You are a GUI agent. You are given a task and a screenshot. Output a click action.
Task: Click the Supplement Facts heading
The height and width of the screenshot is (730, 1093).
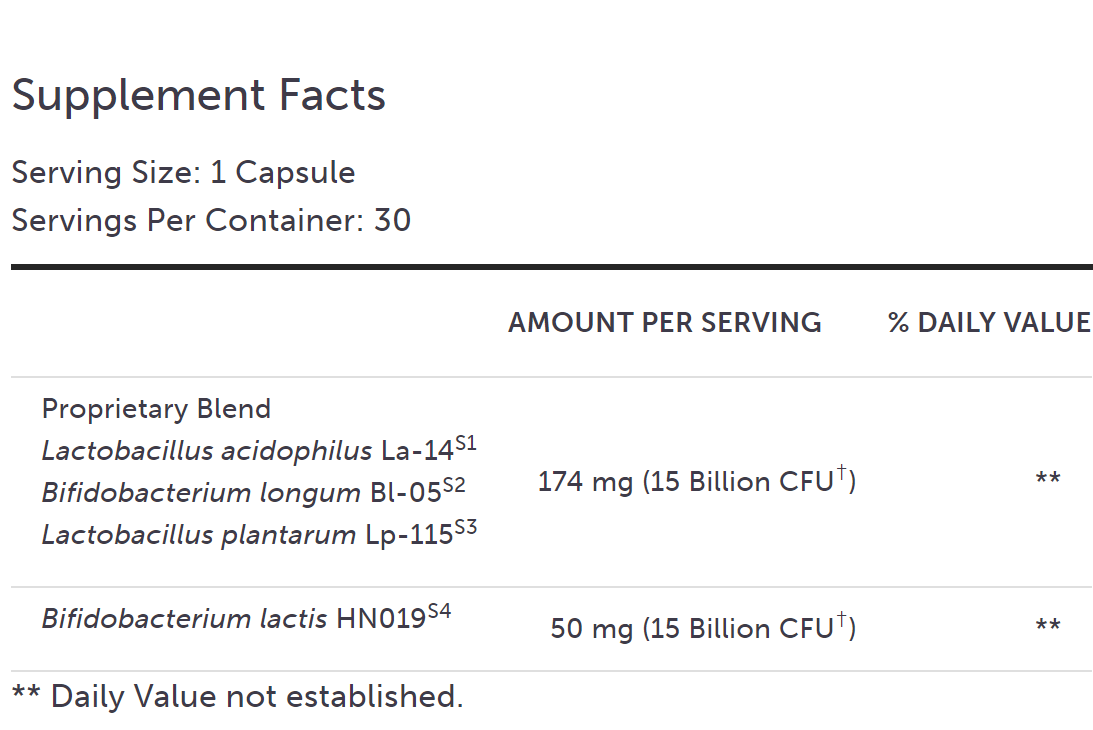click(198, 96)
